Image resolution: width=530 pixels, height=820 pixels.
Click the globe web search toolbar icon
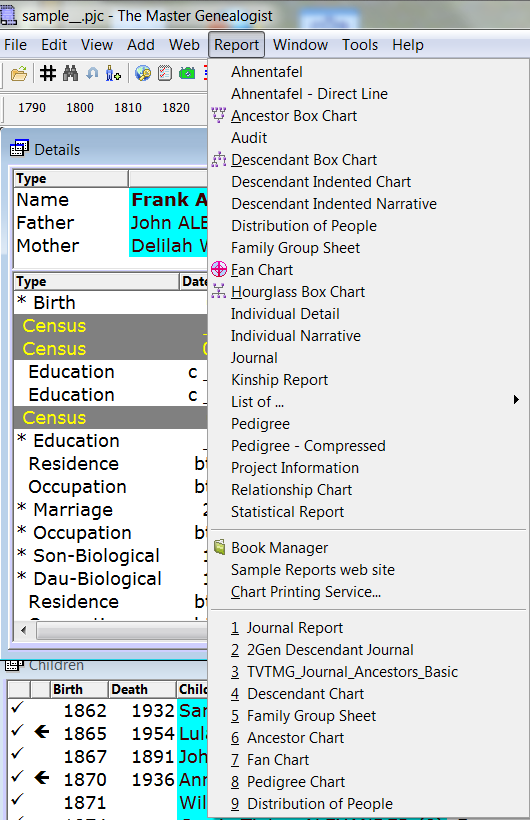(143, 73)
